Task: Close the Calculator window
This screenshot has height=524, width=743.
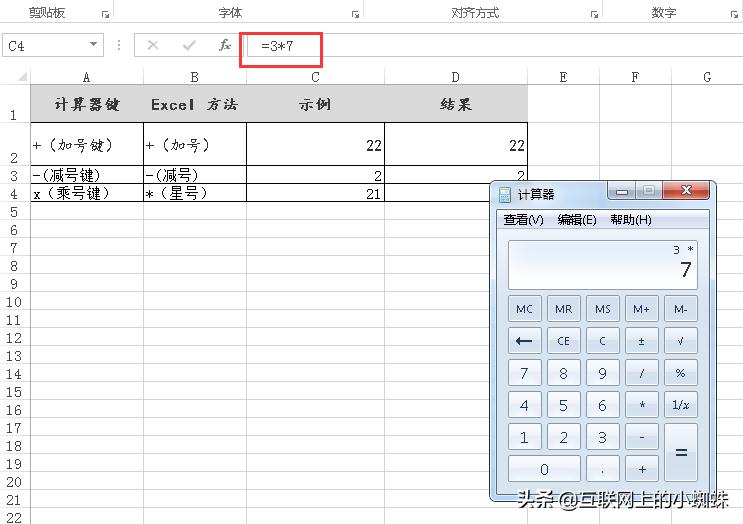Action: 686,190
